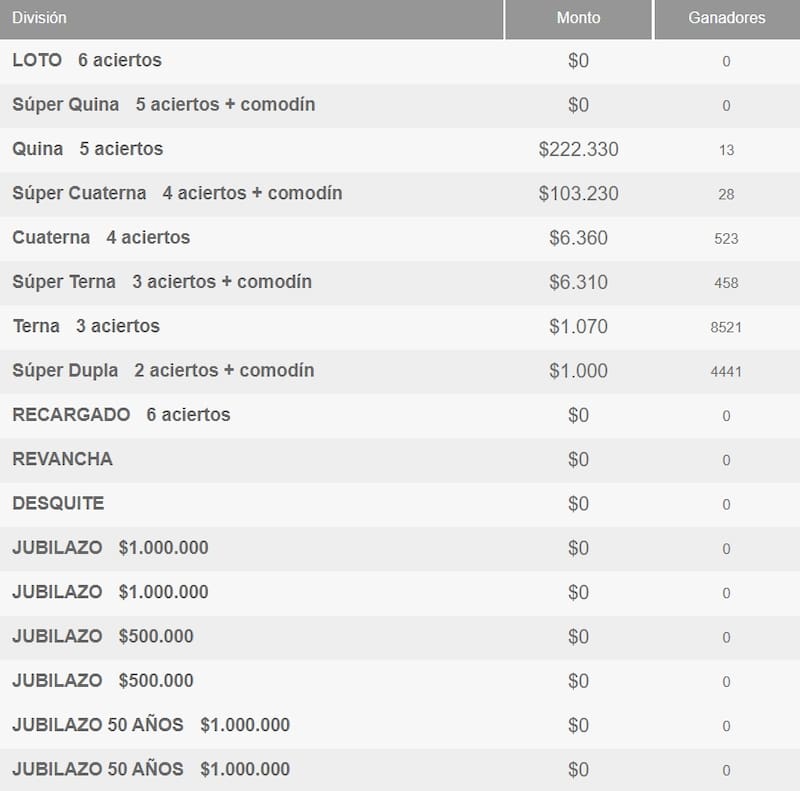Select the DESQUITE row label
800x791 pixels.
click(x=58, y=503)
